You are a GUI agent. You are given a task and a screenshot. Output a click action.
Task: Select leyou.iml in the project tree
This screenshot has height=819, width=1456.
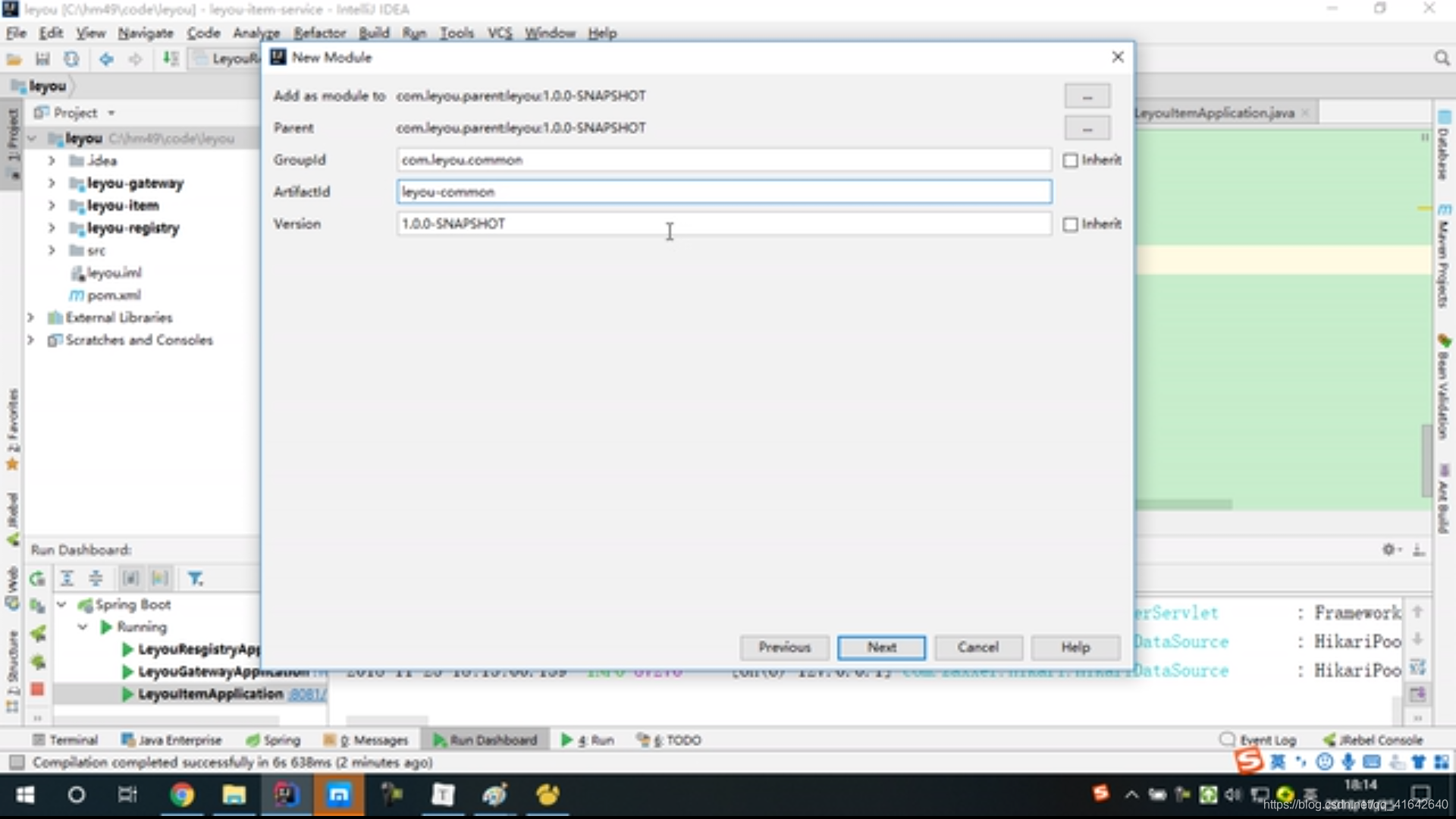[114, 273]
